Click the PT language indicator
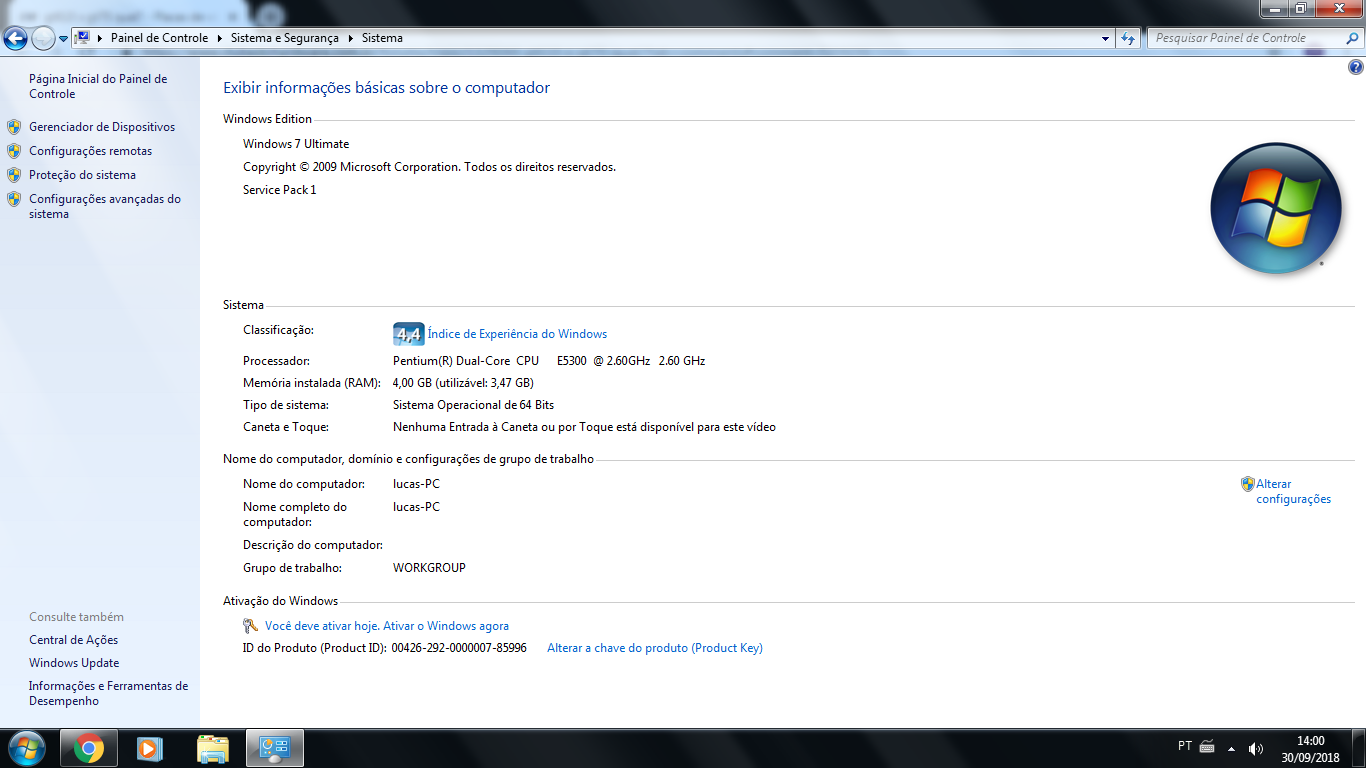The image size is (1366, 768). click(1185, 746)
